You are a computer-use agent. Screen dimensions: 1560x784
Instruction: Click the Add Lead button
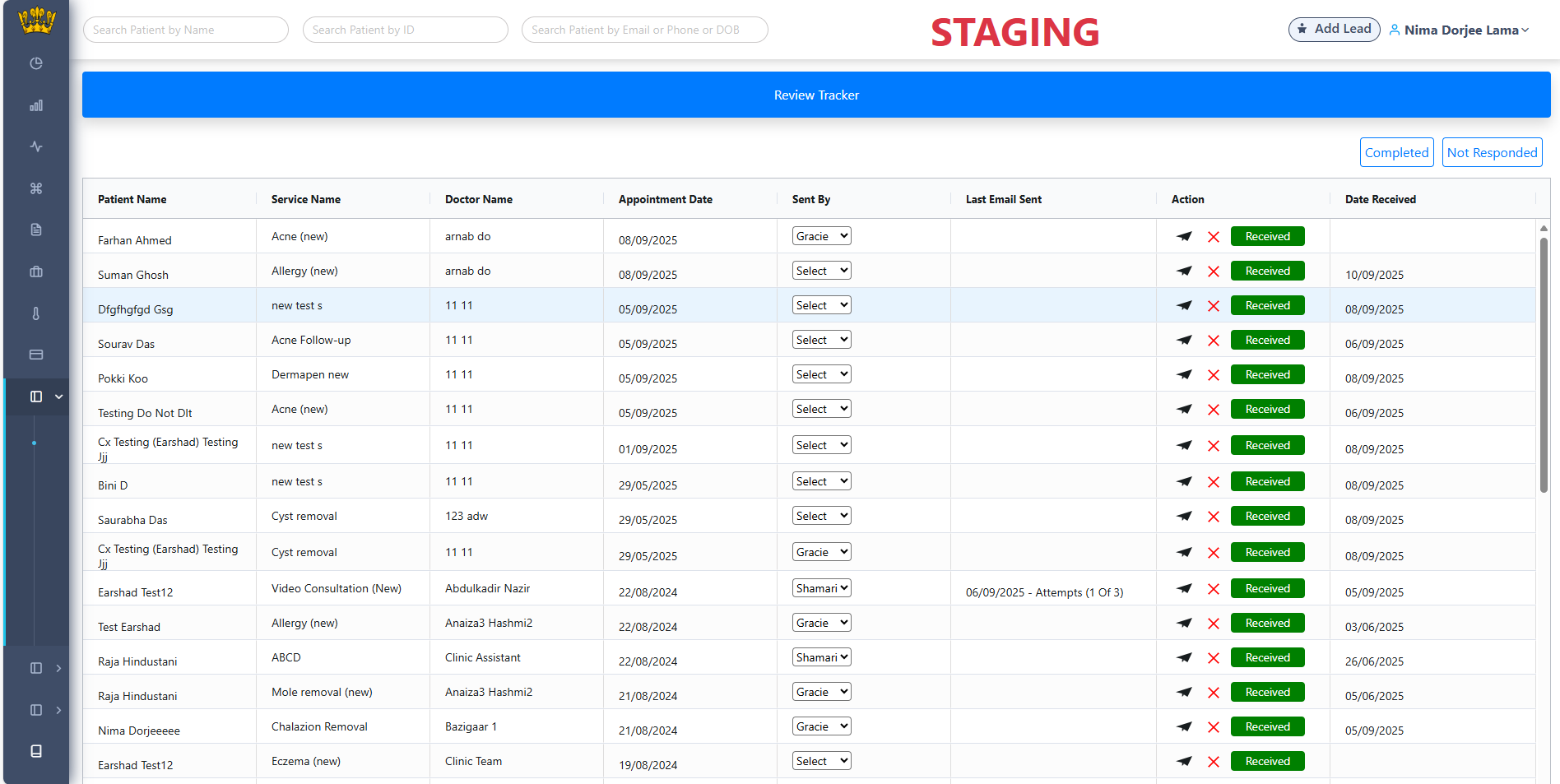[1334, 30]
